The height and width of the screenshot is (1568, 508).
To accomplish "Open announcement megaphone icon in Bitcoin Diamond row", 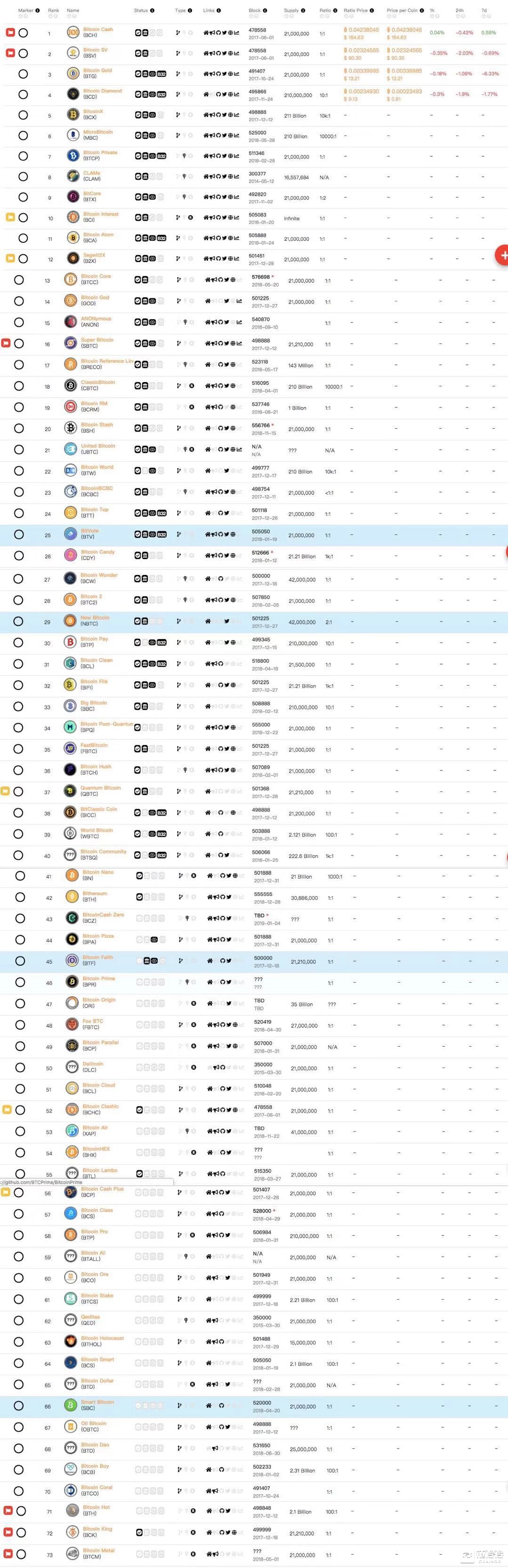I will coord(213,94).
